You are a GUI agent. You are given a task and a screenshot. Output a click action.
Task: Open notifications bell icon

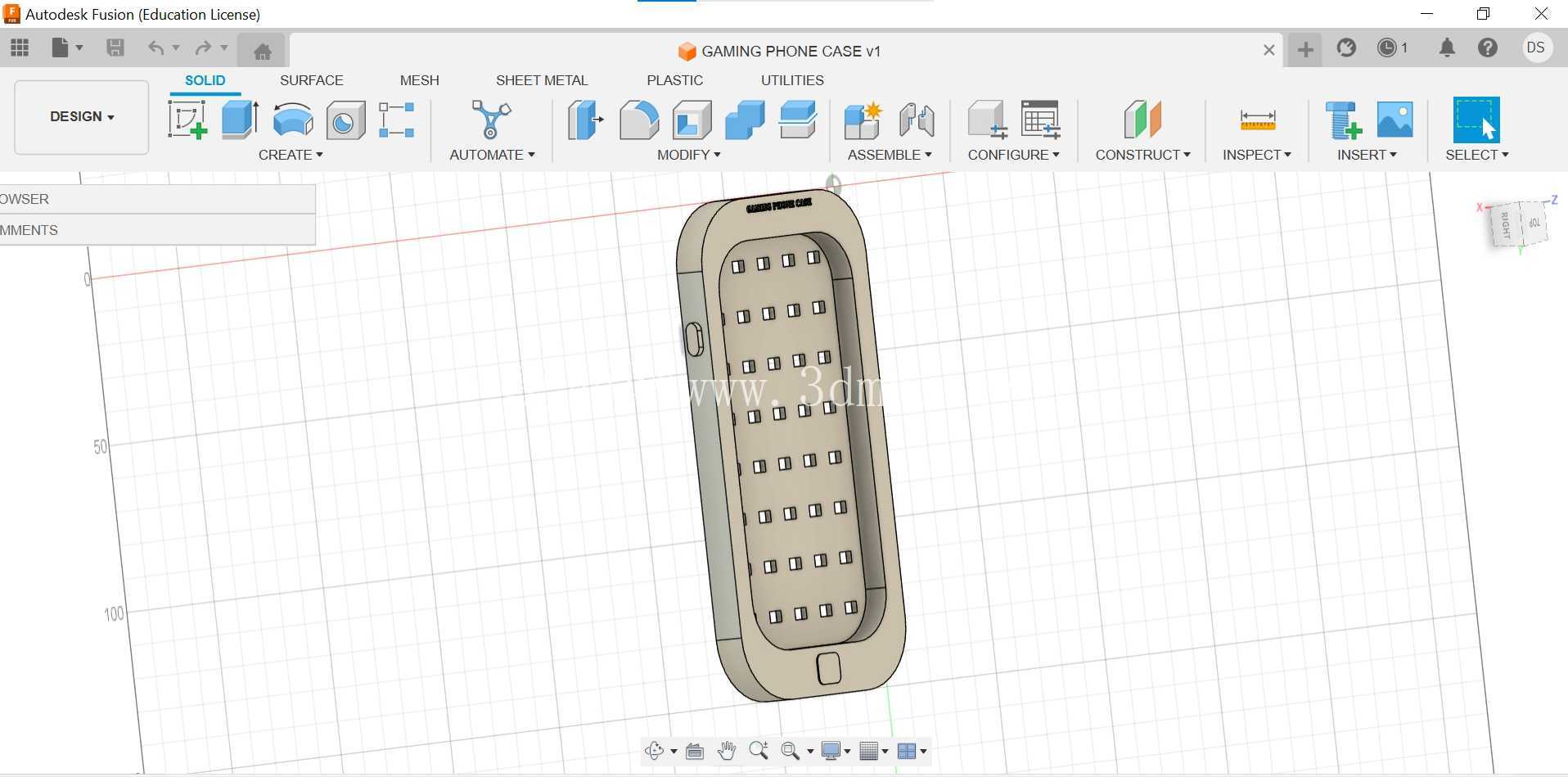point(1447,48)
